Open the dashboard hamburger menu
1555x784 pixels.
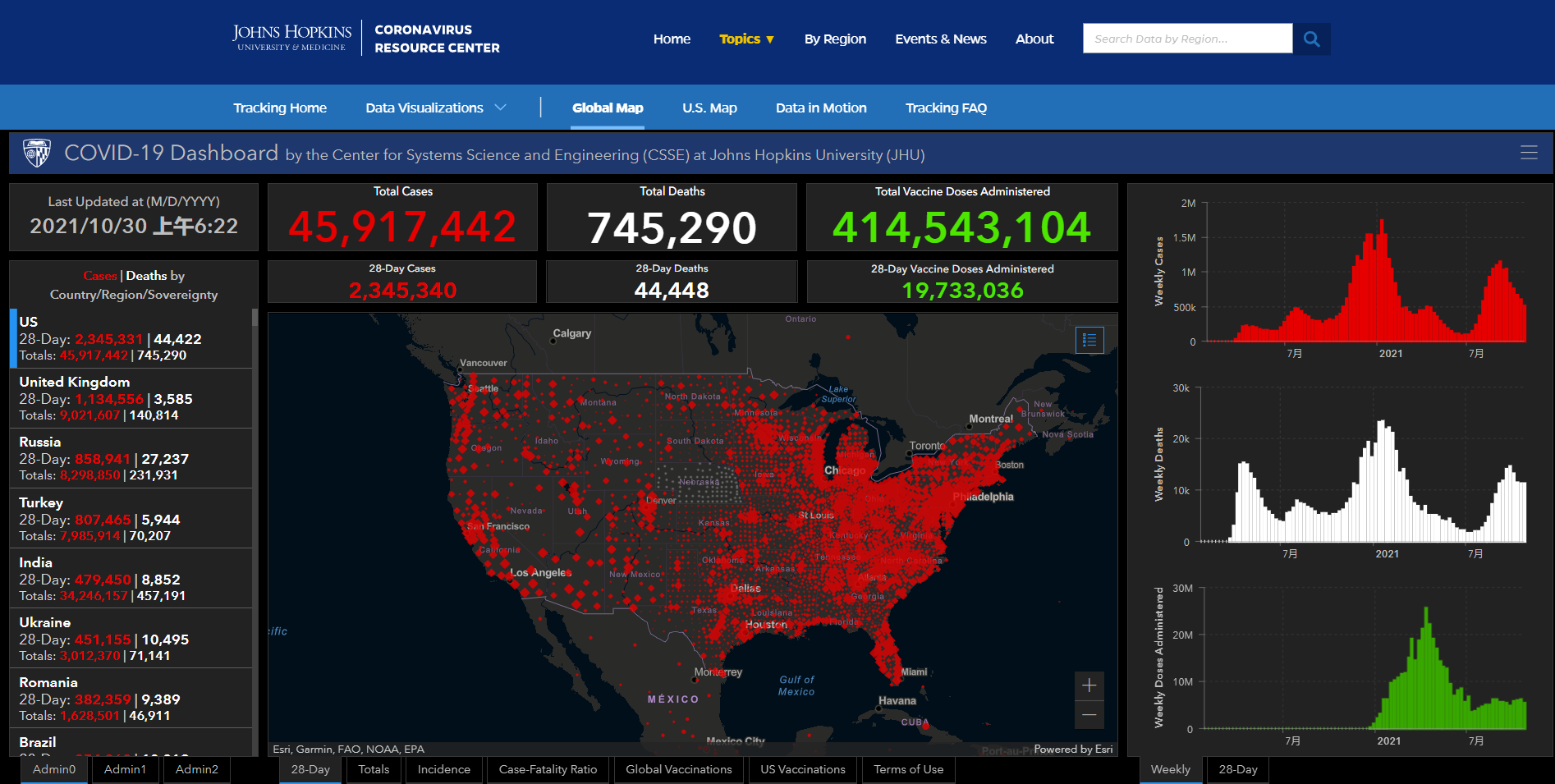pos(1529,153)
